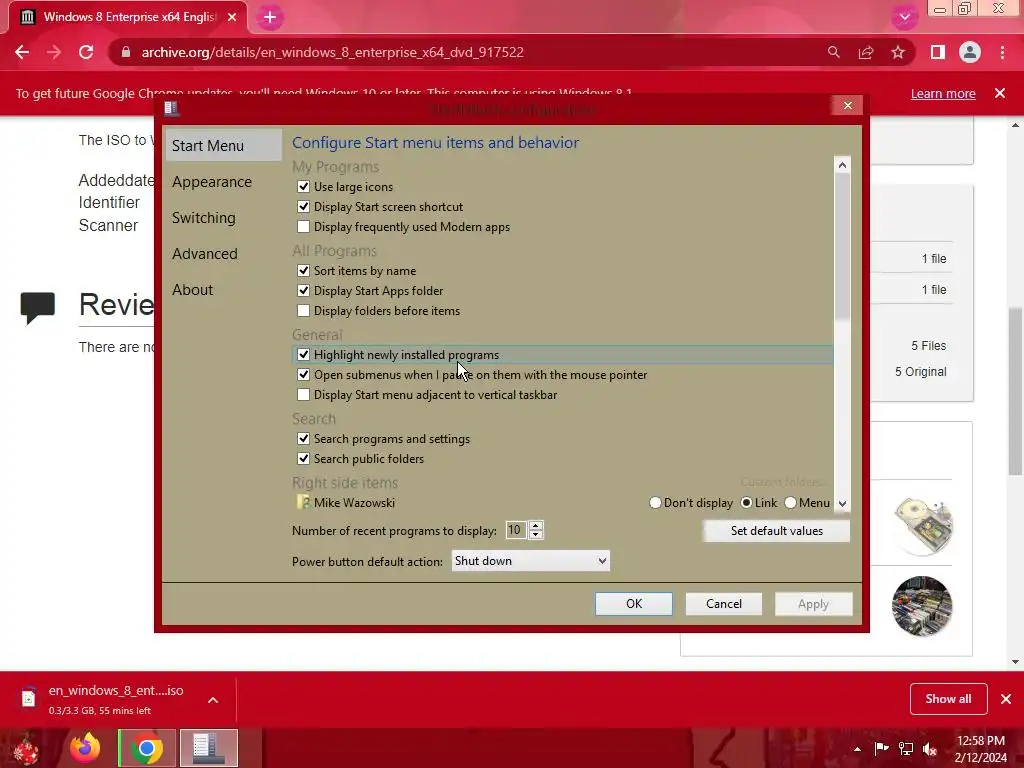Viewport: 1024px width, 768px height.
Task: Cancel the configuration dialog
Action: pos(724,604)
